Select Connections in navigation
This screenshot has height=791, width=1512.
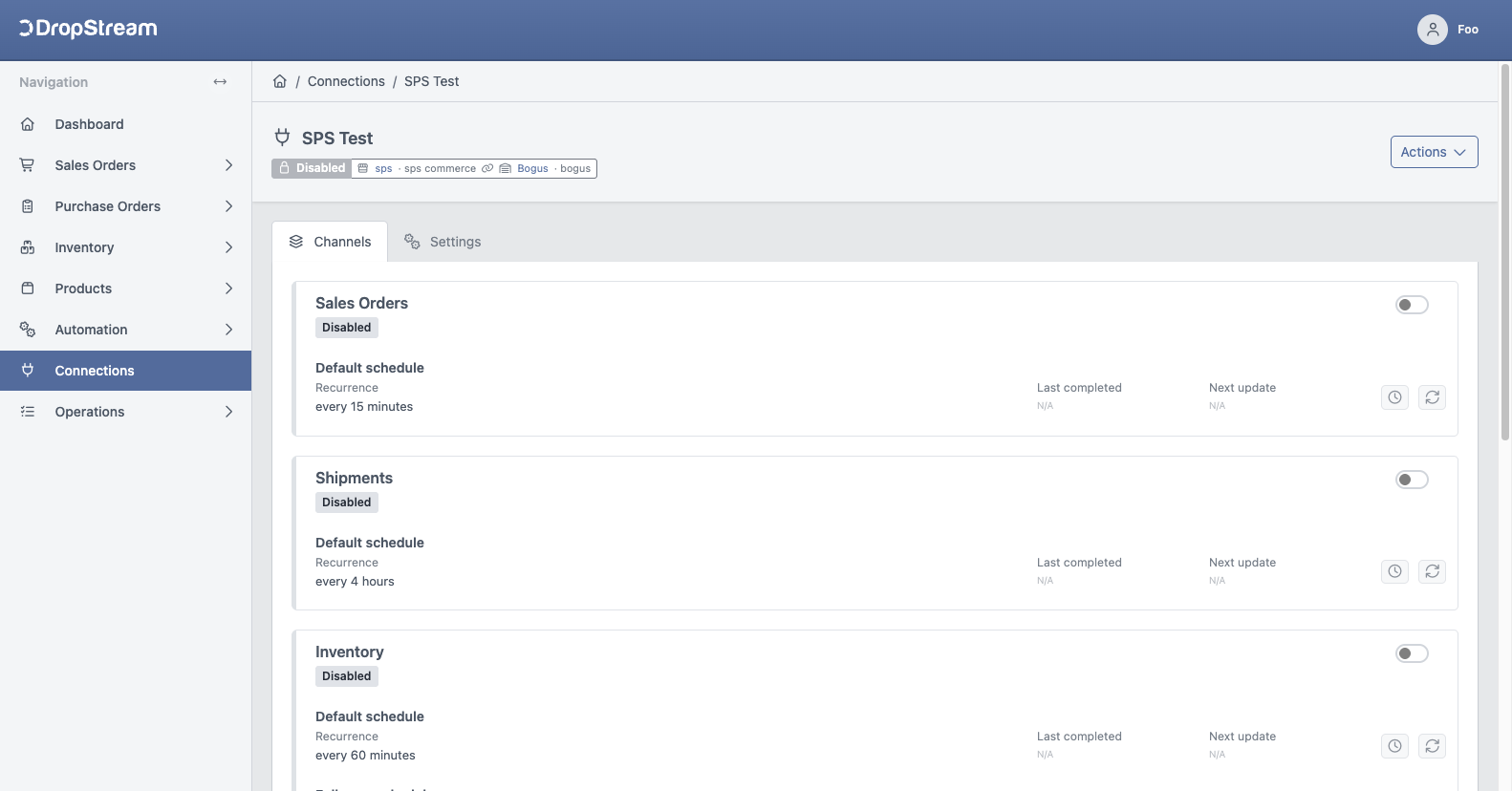tap(125, 371)
